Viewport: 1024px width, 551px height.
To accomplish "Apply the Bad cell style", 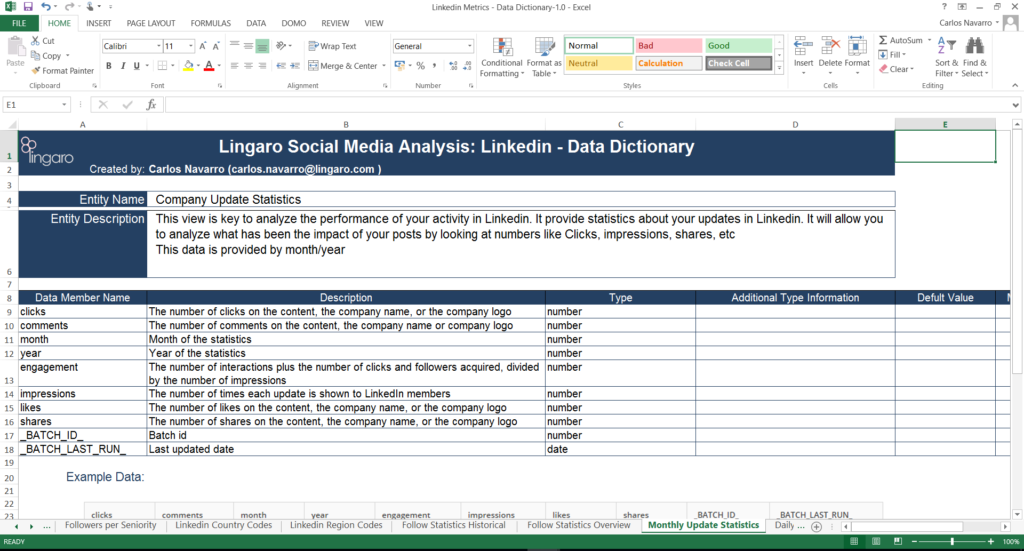I will [668, 46].
